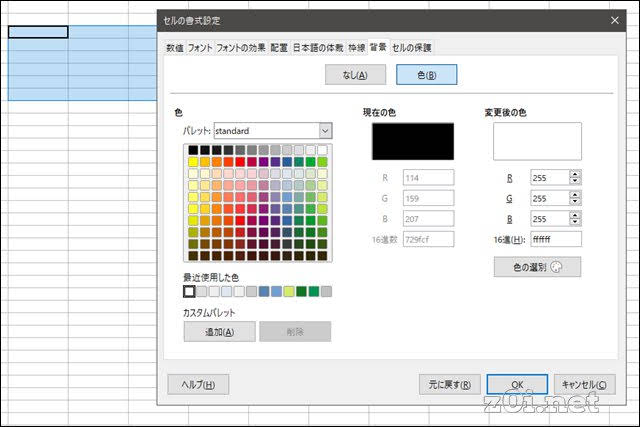
Task: Choose the なし(A) no-fill button
Action: (355, 75)
